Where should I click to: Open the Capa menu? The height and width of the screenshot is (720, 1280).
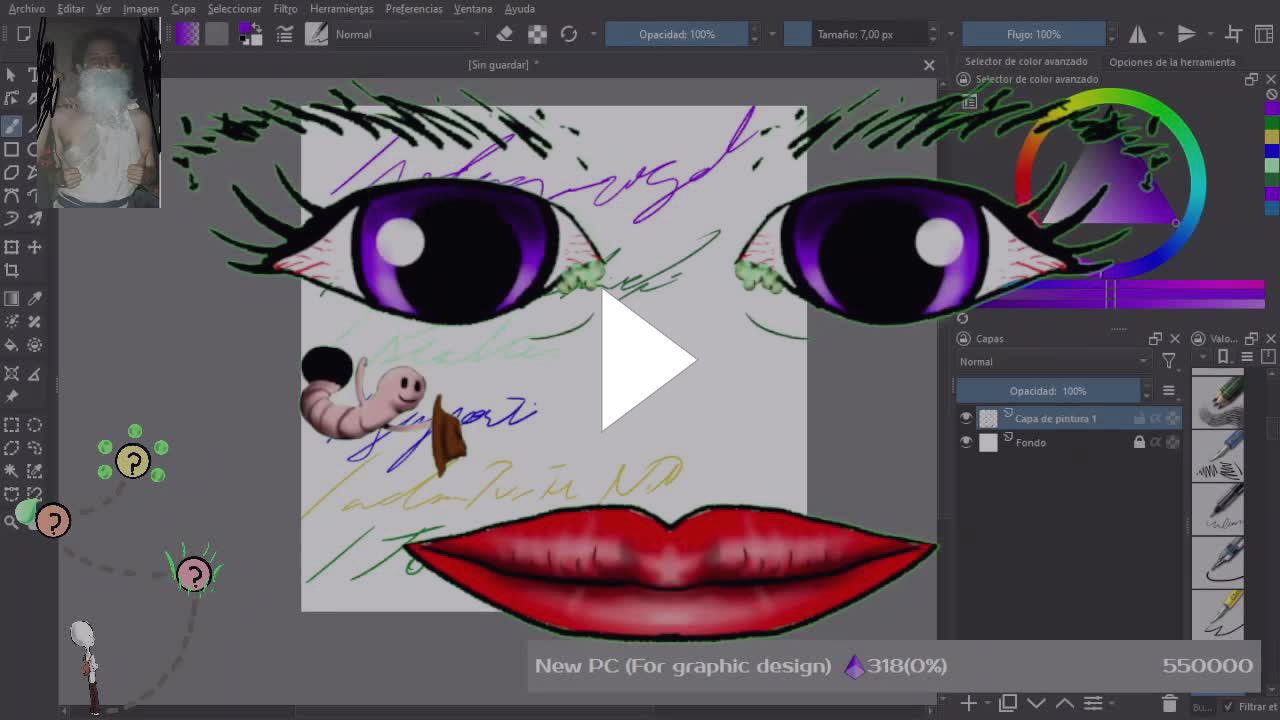(183, 9)
